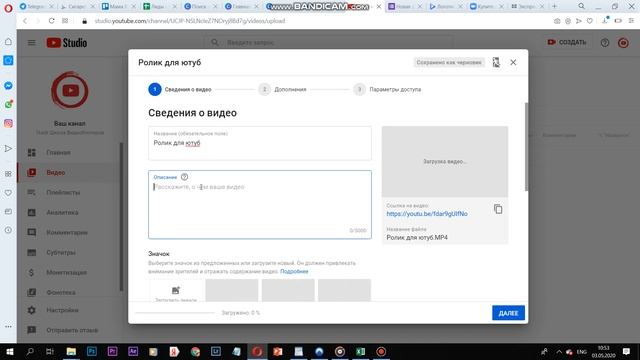Click the video title field Ролик для ютуб

(260, 143)
